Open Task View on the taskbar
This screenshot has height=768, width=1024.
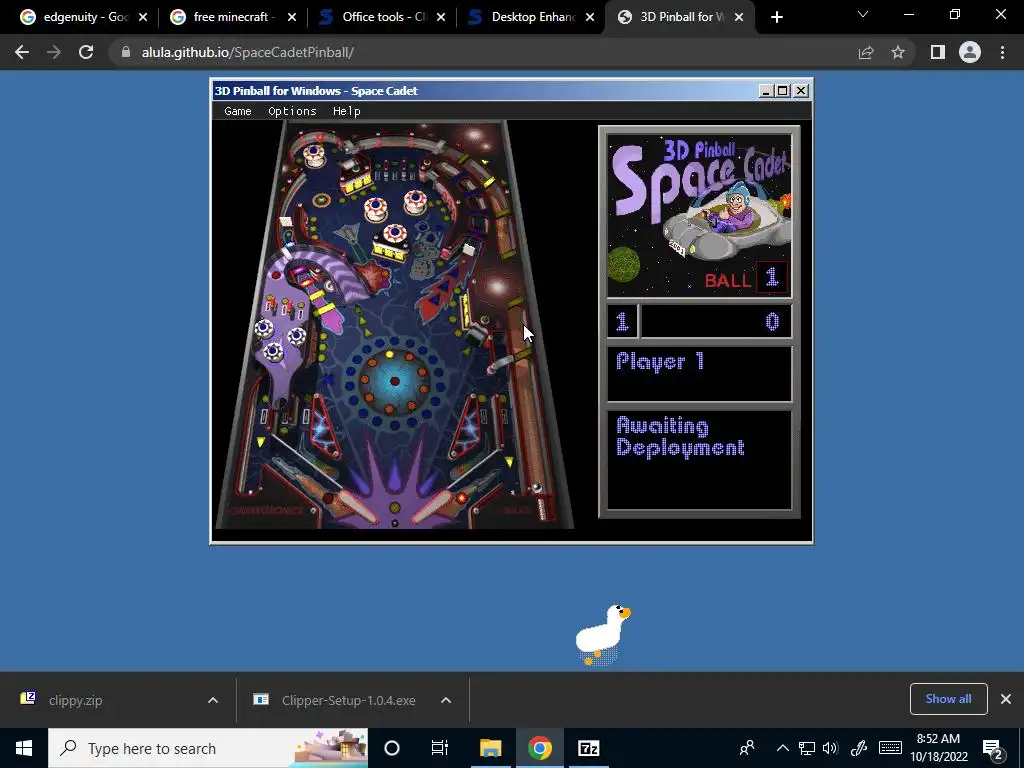pos(440,748)
